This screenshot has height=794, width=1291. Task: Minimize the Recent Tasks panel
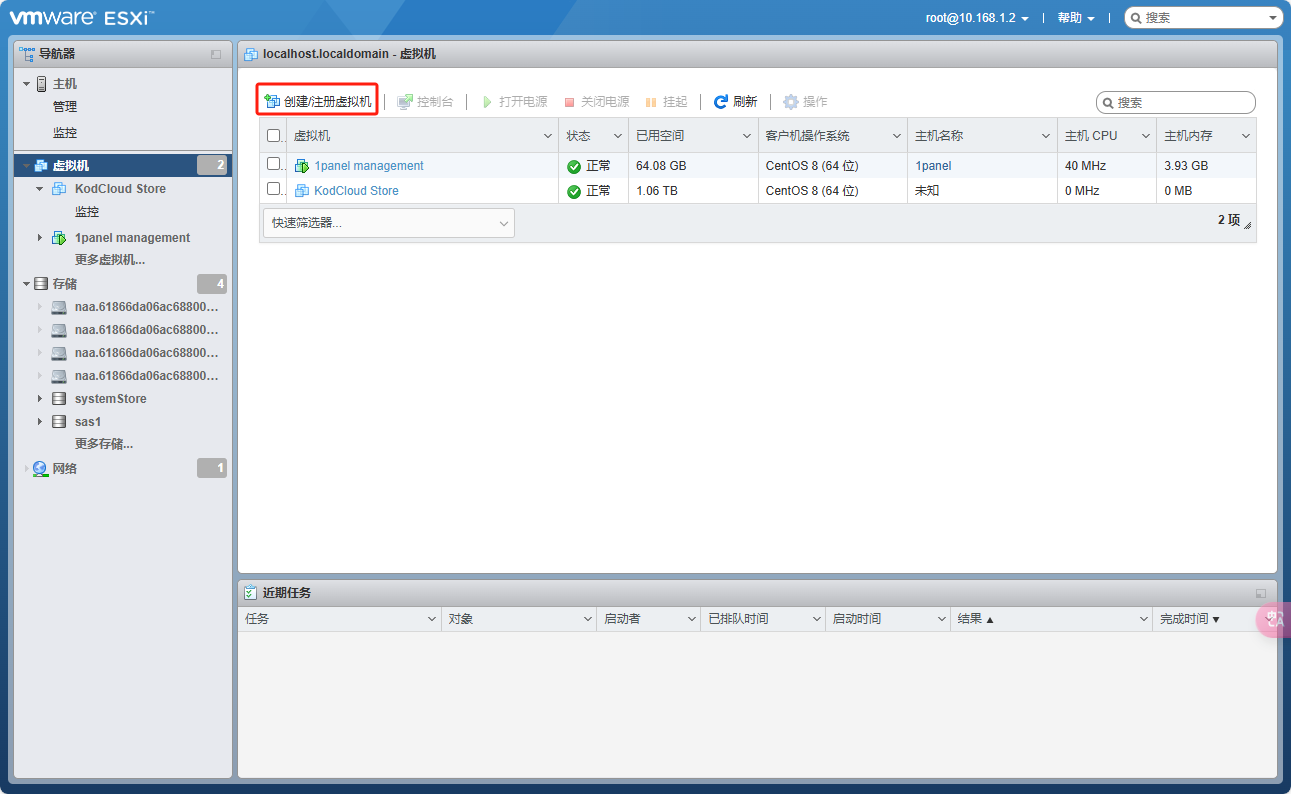[x=1261, y=593]
